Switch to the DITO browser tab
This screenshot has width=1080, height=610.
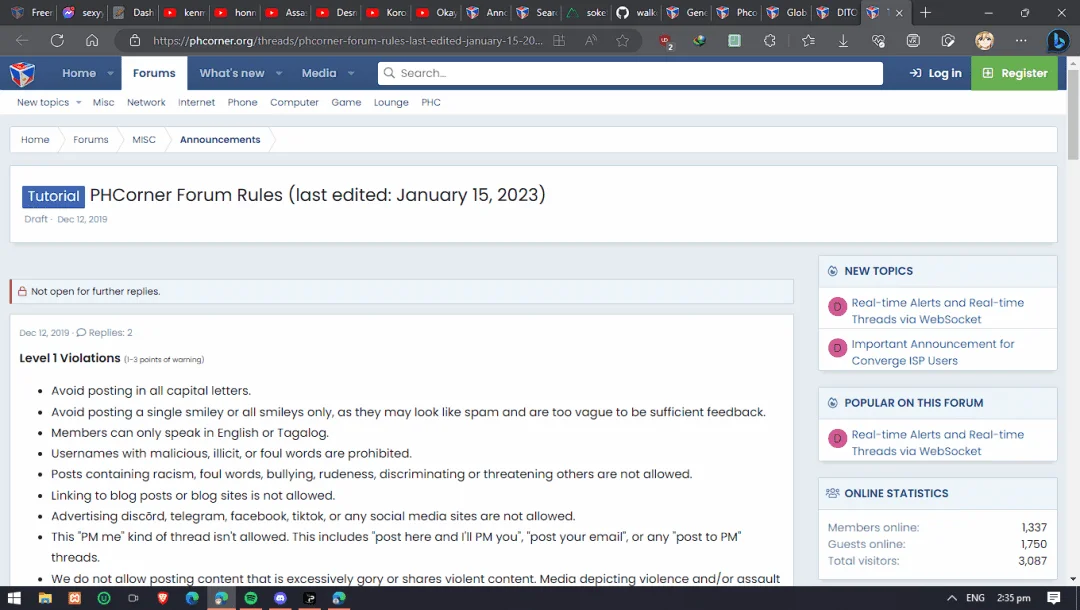(838, 12)
